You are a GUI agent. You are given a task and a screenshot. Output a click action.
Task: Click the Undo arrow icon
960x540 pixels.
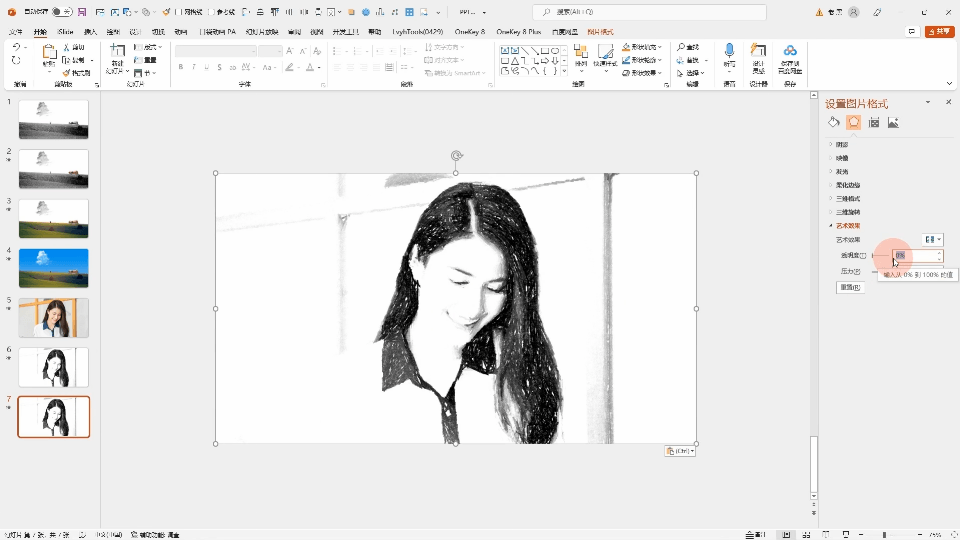point(16,48)
